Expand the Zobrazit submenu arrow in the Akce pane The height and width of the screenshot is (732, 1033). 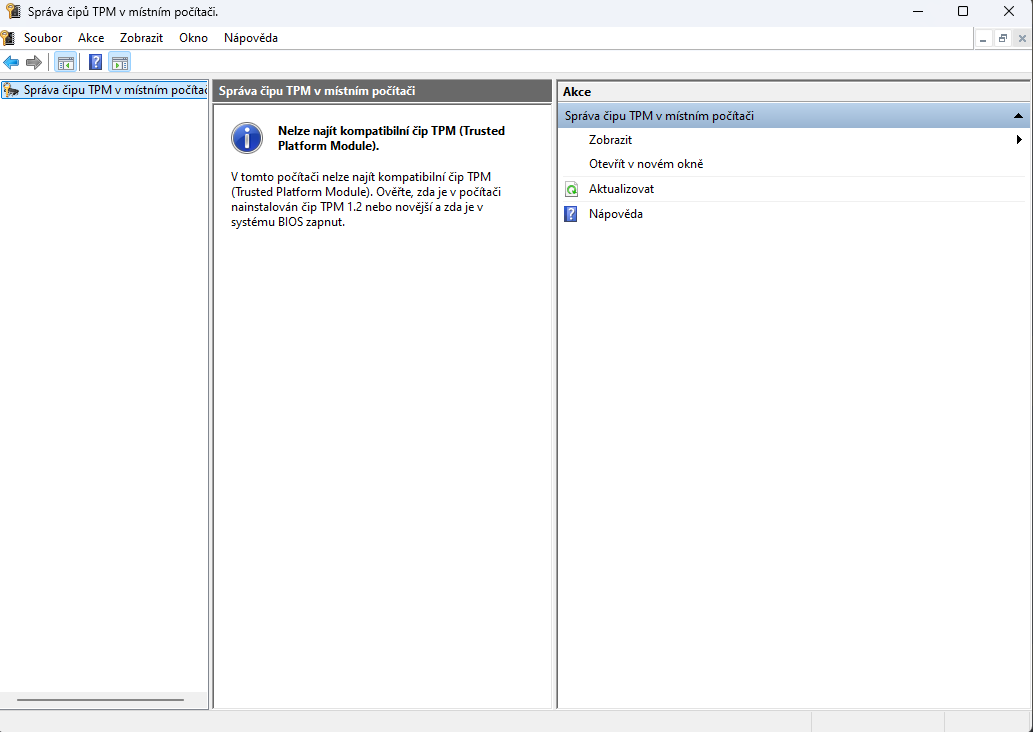click(x=1019, y=140)
